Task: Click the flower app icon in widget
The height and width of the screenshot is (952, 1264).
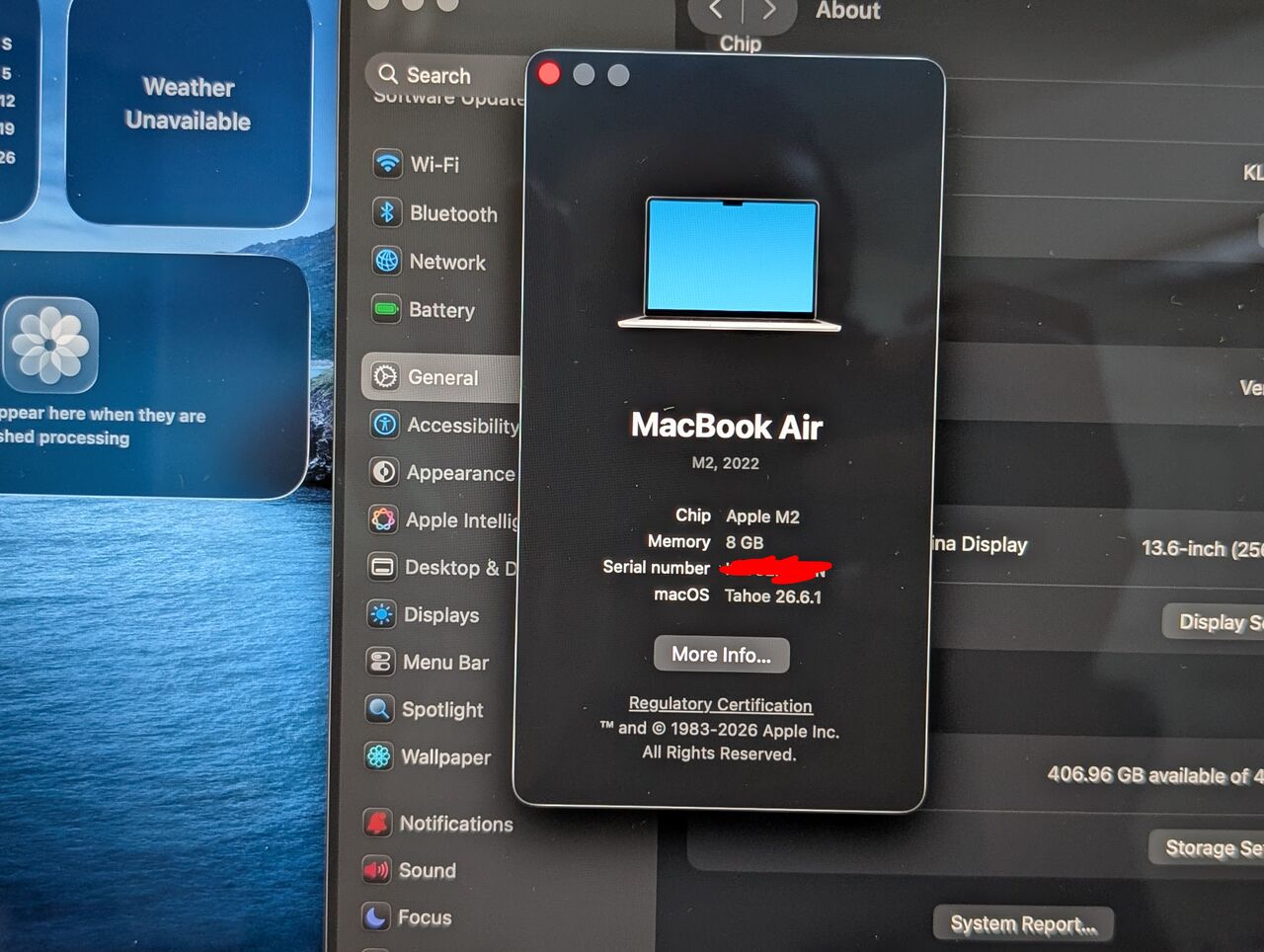Action: pos(50,345)
